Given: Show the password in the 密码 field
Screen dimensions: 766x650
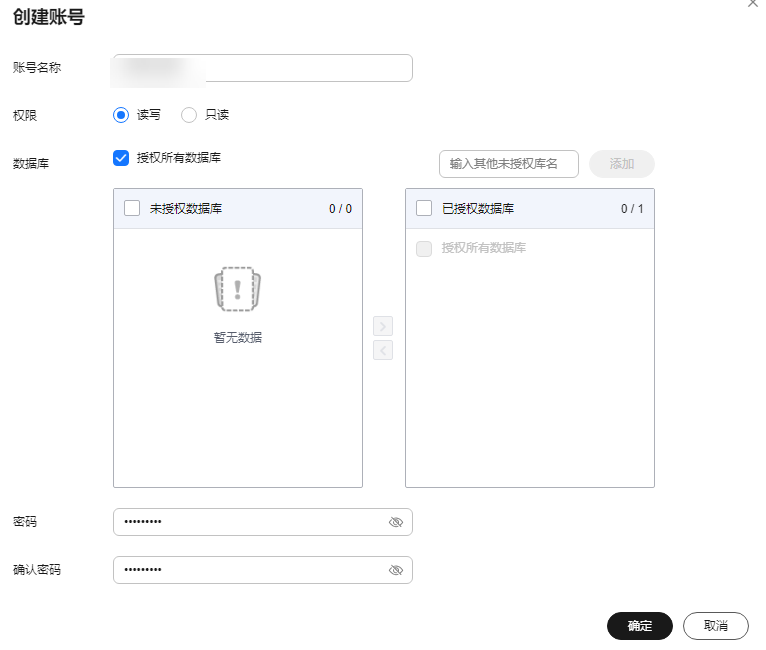Looking at the screenshot, I should click(x=396, y=522).
